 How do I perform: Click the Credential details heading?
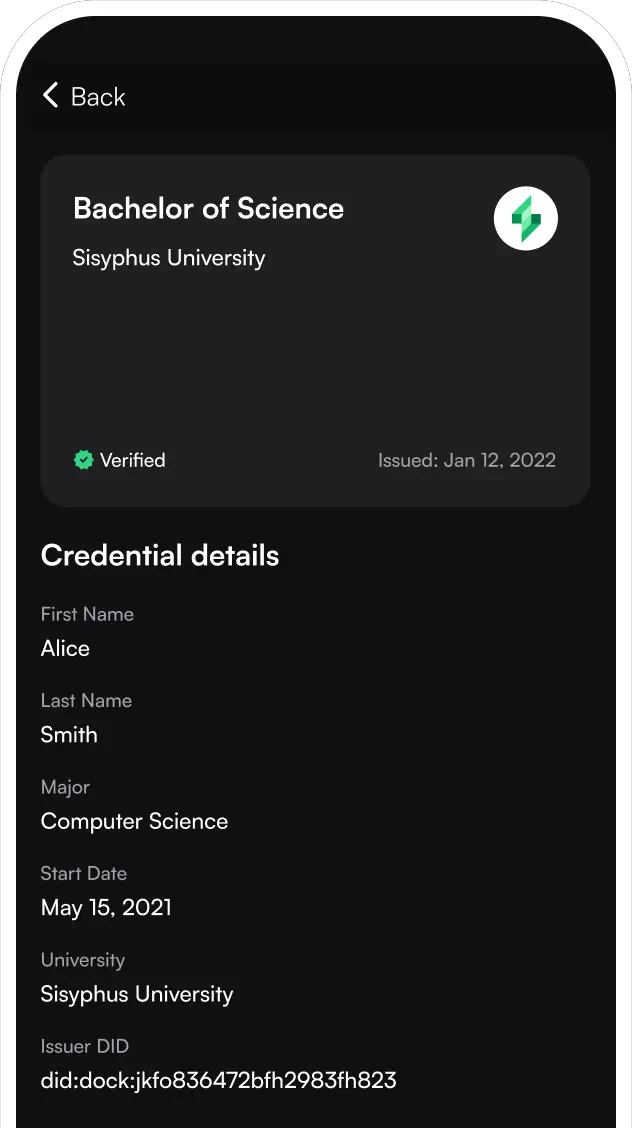pos(160,556)
